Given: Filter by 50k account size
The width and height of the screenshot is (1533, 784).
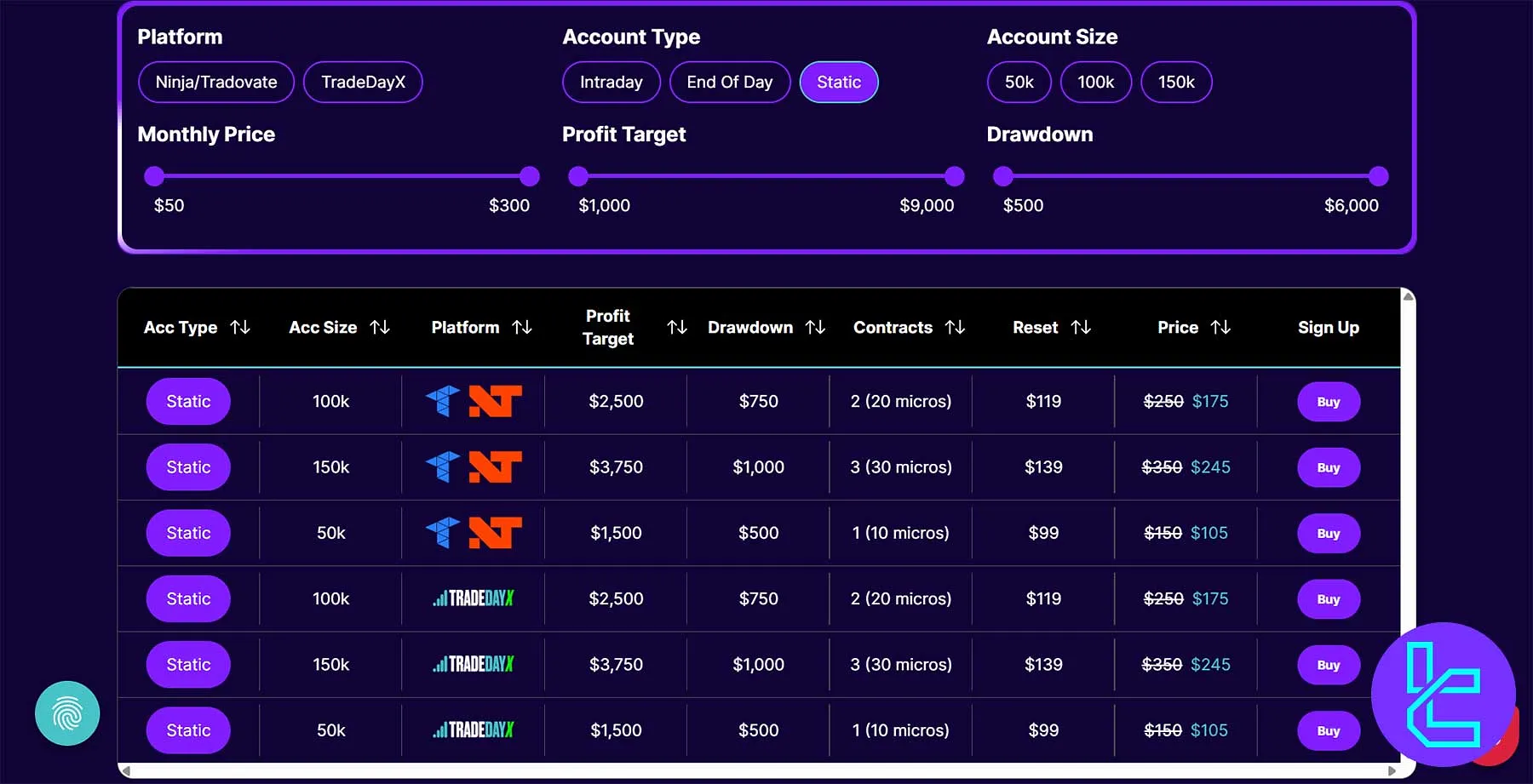Looking at the screenshot, I should (1019, 83).
